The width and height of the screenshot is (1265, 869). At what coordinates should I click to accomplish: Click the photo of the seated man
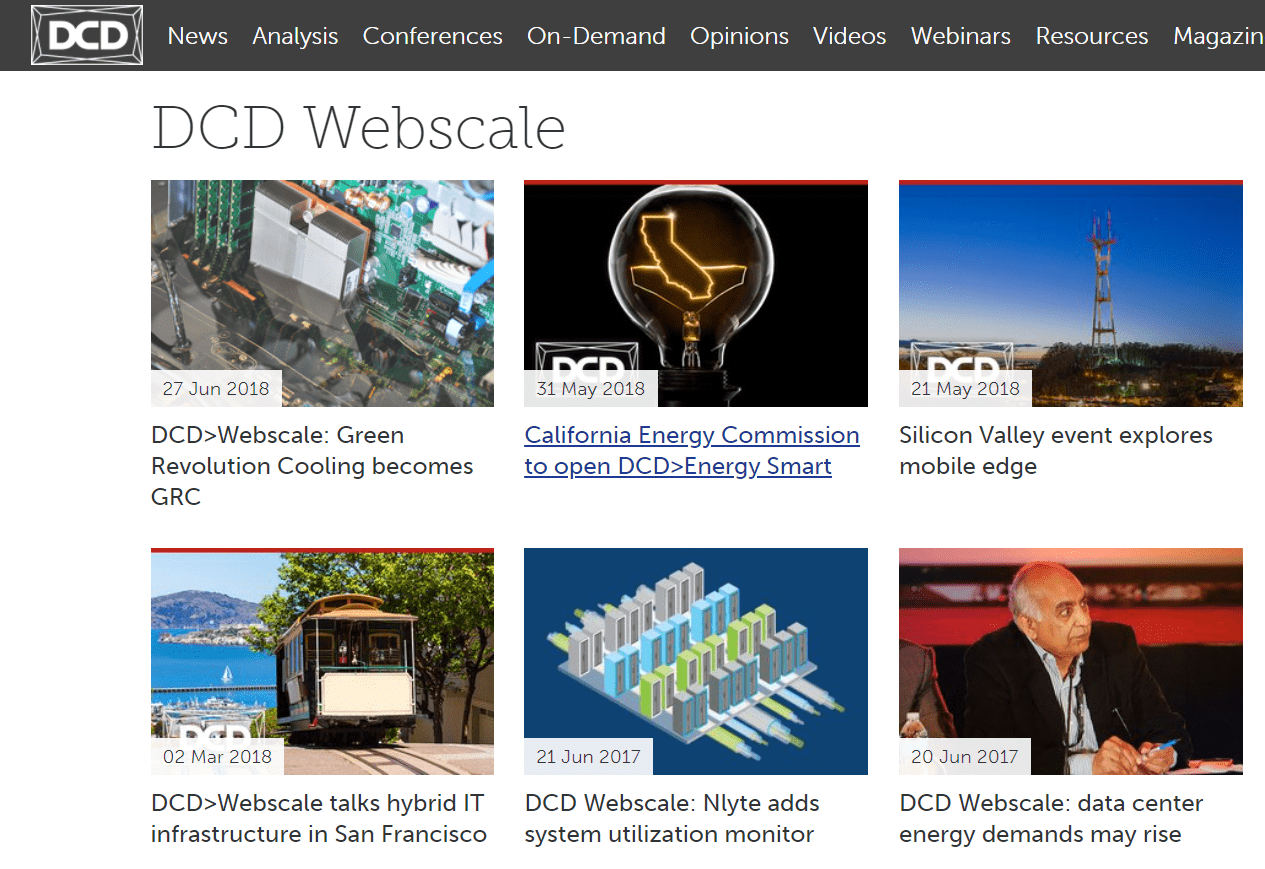click(1071, 661)
